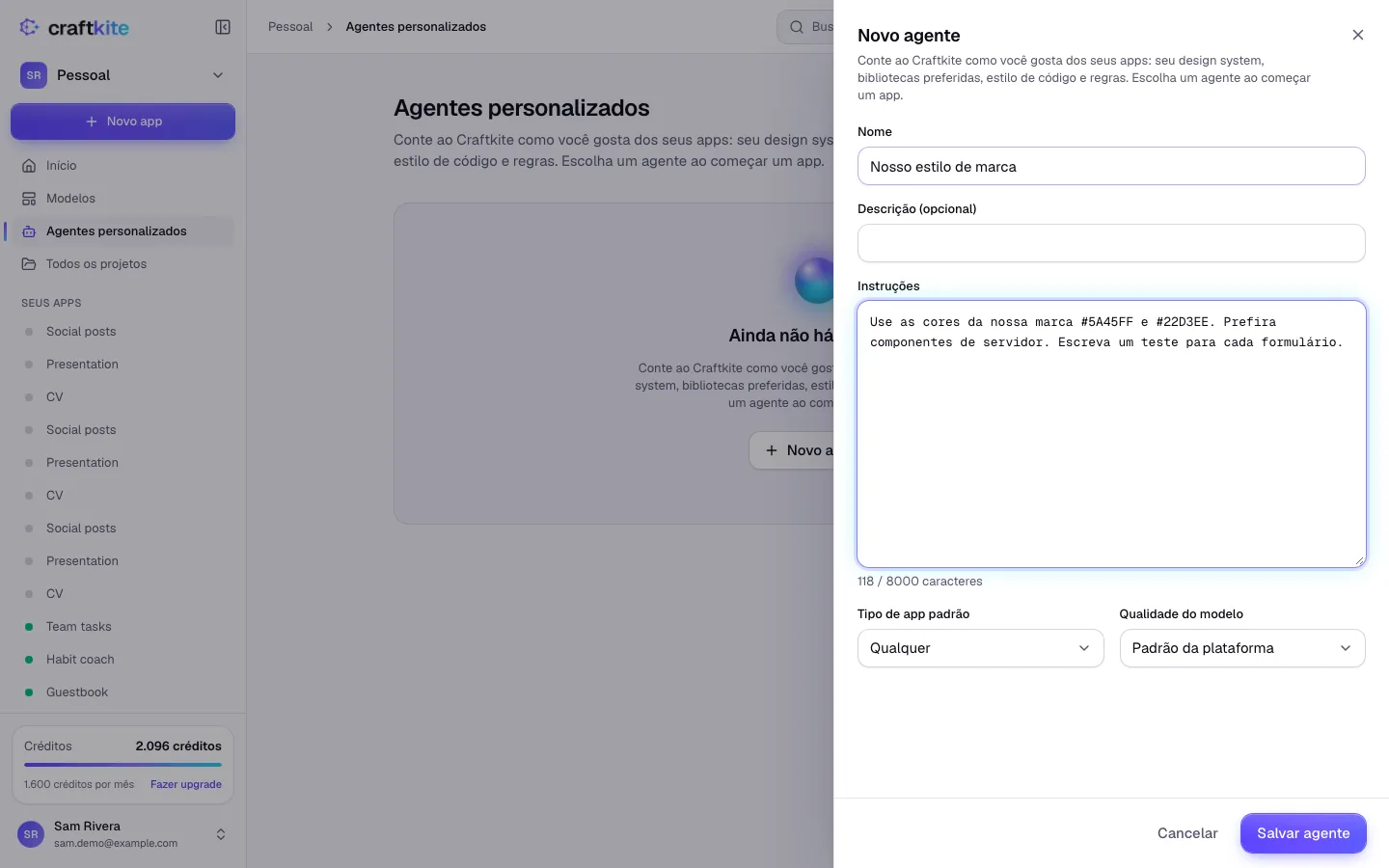Focus the Nome input field
Screen dimensions: 1389x868
click(x=1111, y=166)
